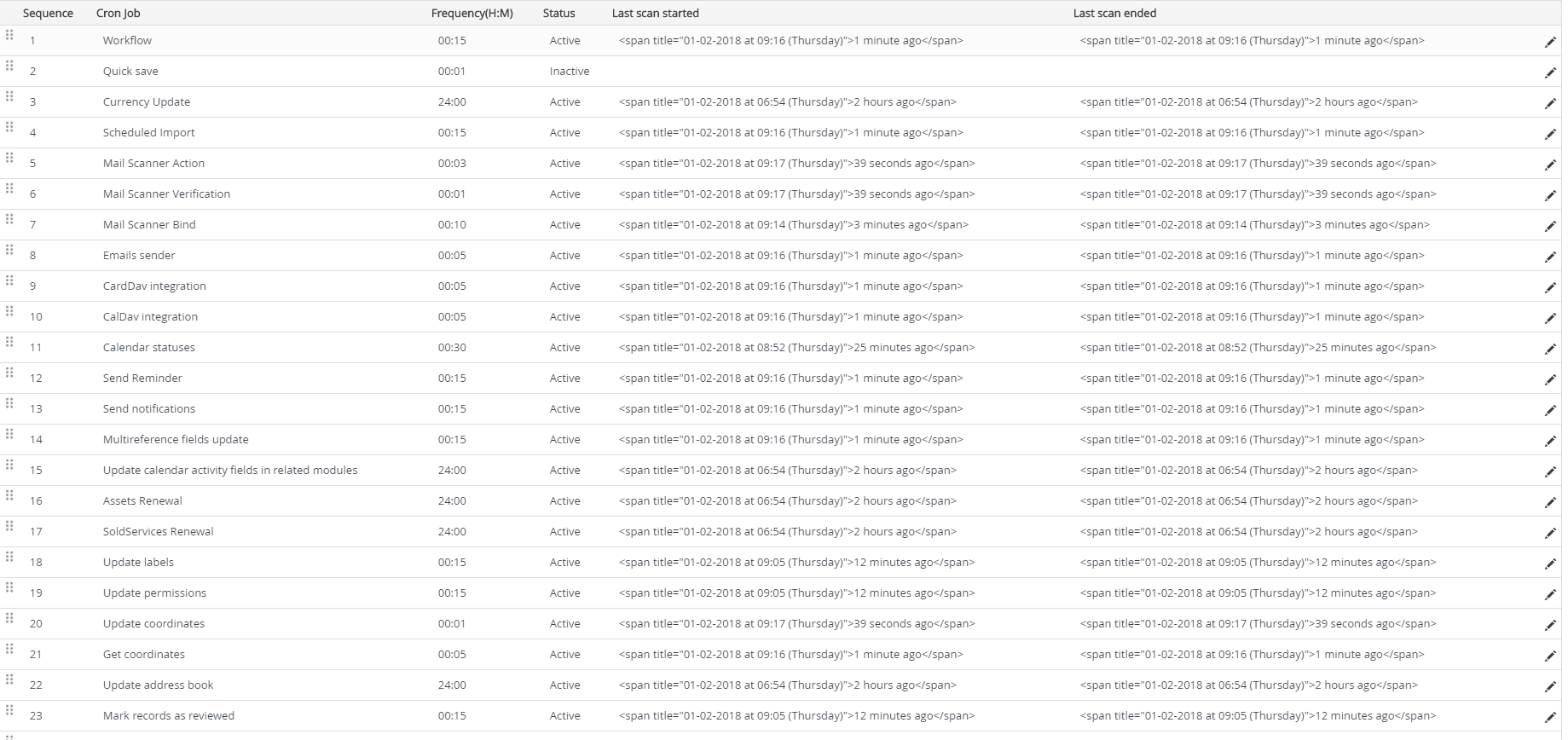Screen dimensions: 1568x740
Task: Click the 00:10 frequency of Mail Scanner Bind
Action: pyautogui.click(x=452, y=225)
